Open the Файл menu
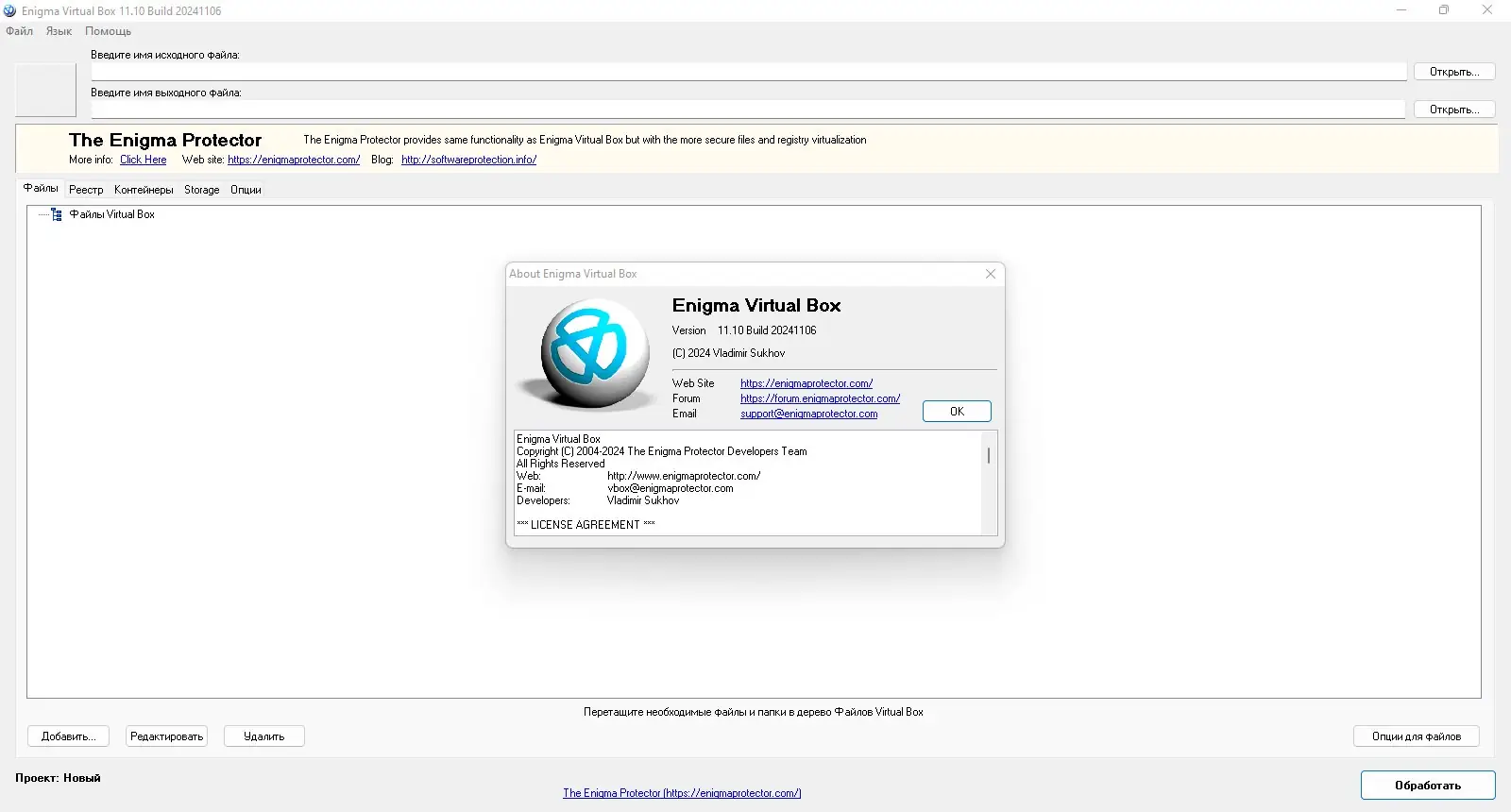 click(19, 31)
